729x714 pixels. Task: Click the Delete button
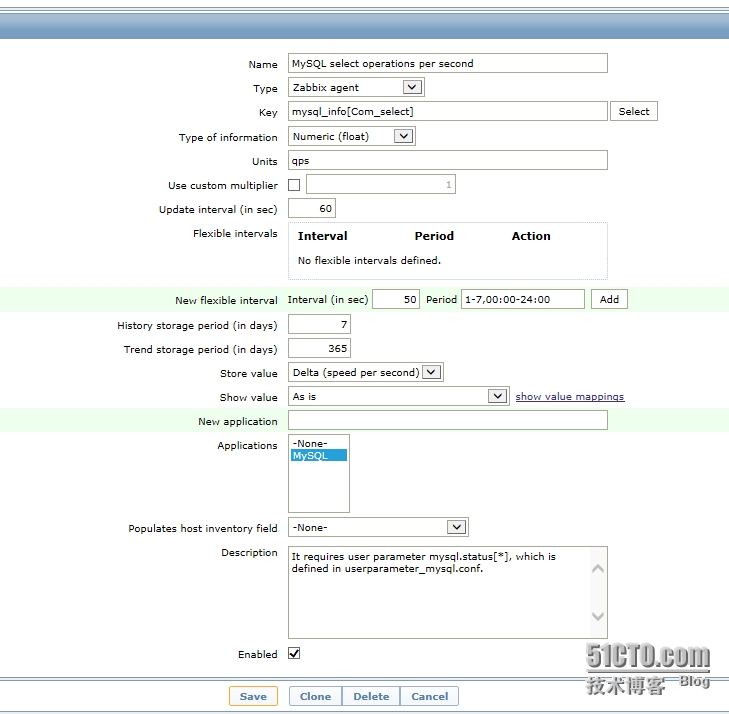coord(371,696)
